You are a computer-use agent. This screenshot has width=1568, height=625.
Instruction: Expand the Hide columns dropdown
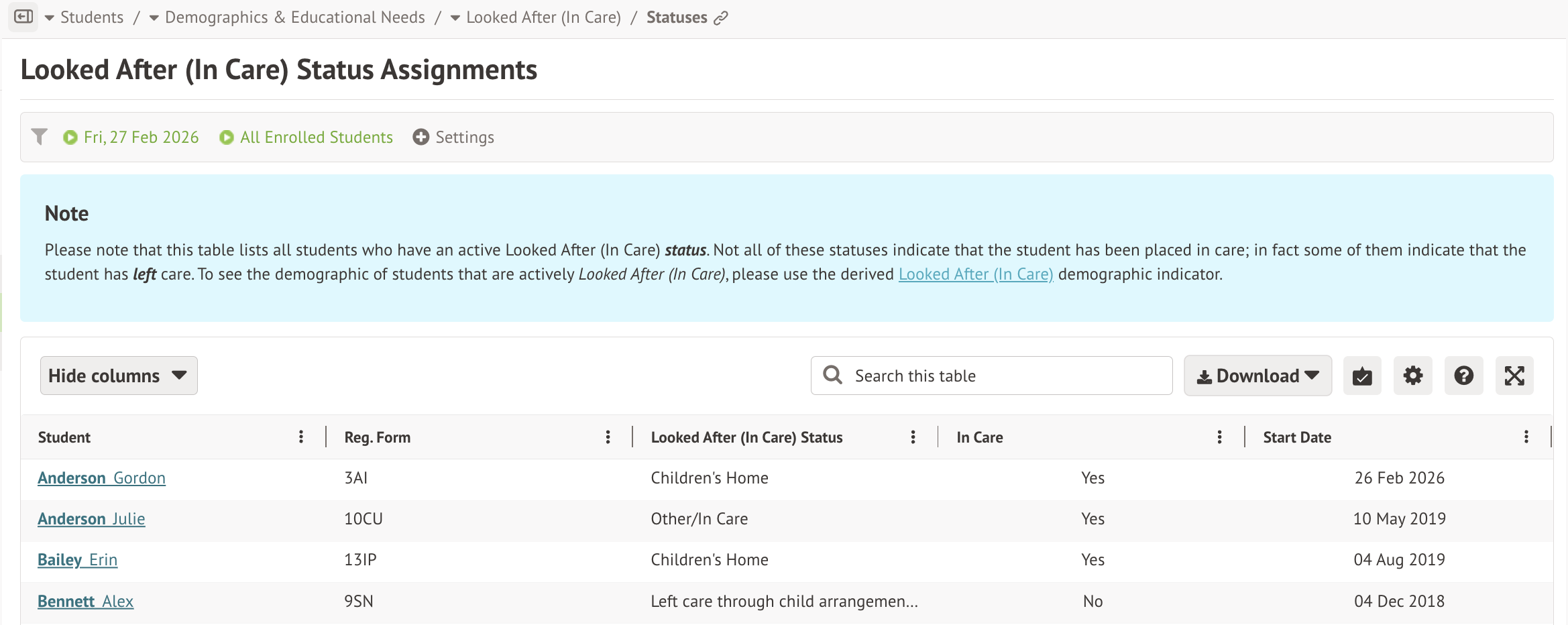click(119, 376)
